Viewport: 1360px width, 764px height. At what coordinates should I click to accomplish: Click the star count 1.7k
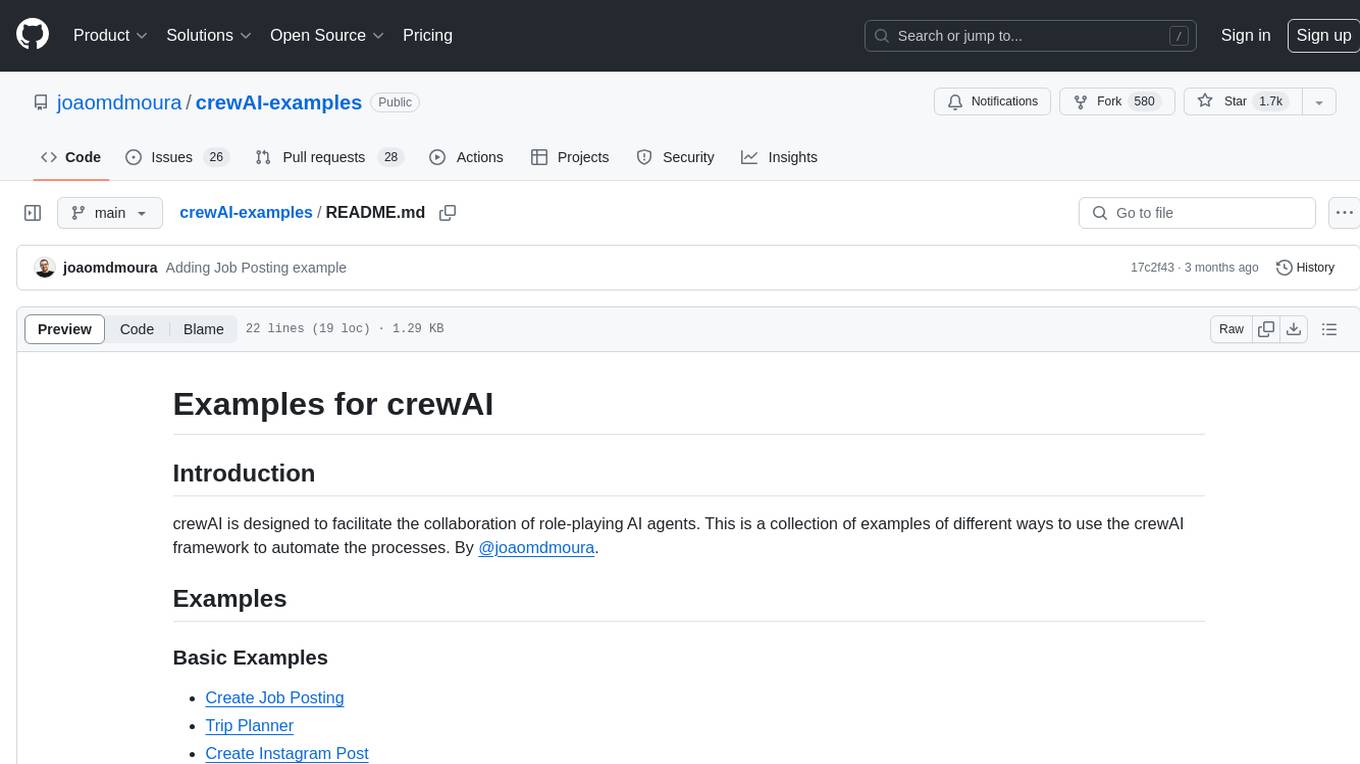(x=1270, y=102)
